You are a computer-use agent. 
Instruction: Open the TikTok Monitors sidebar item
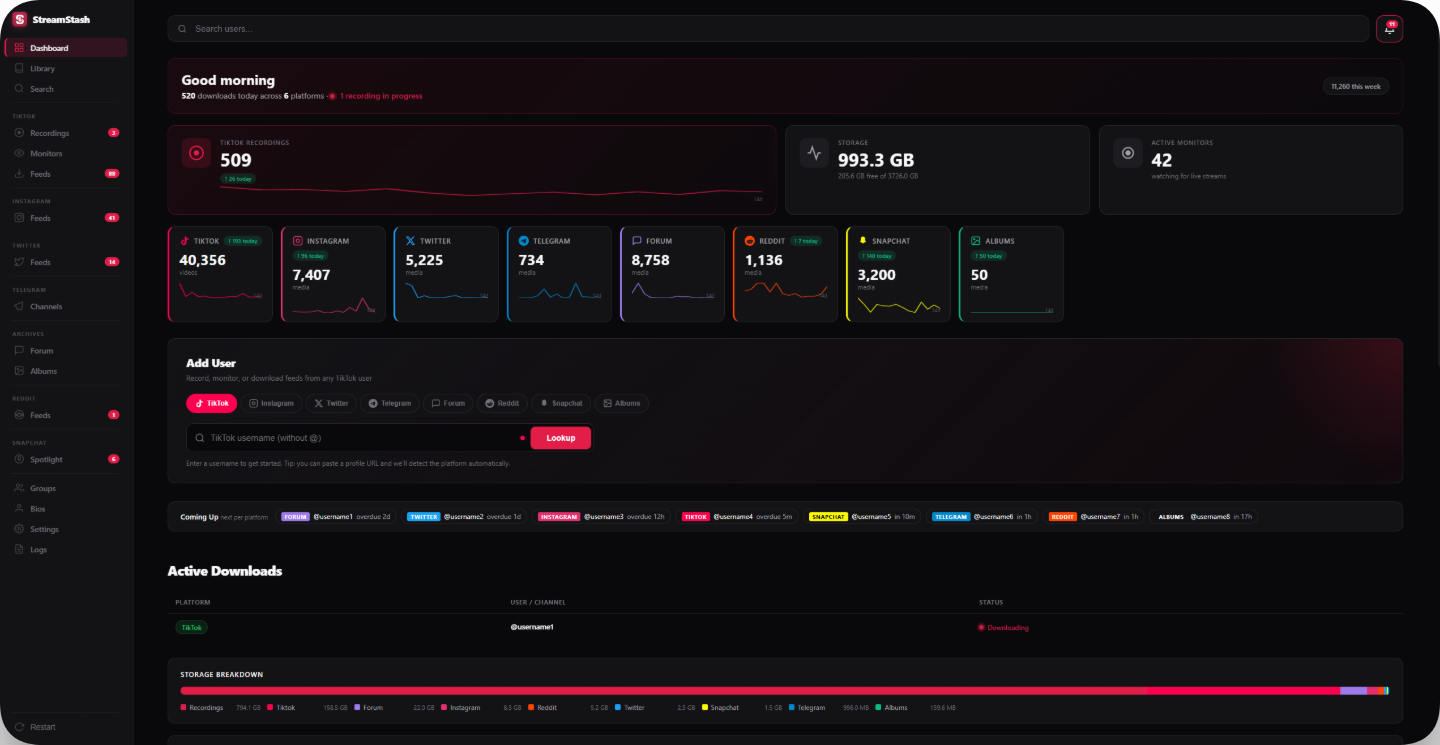(46, 154)
